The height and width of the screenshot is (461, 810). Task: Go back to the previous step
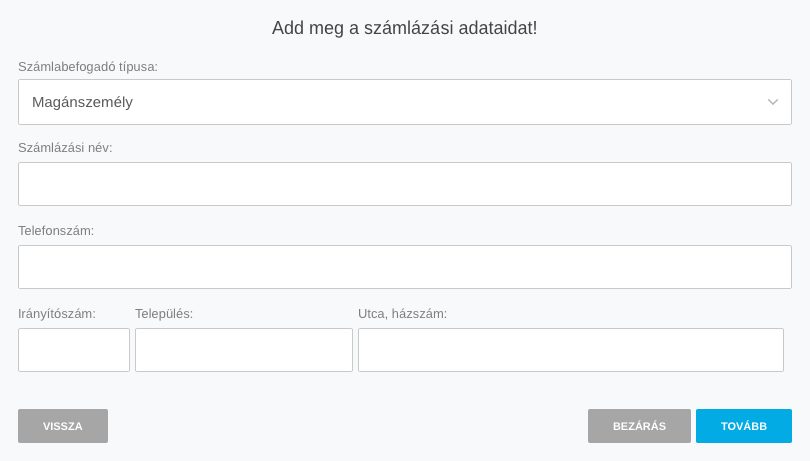tap(63, 426)
